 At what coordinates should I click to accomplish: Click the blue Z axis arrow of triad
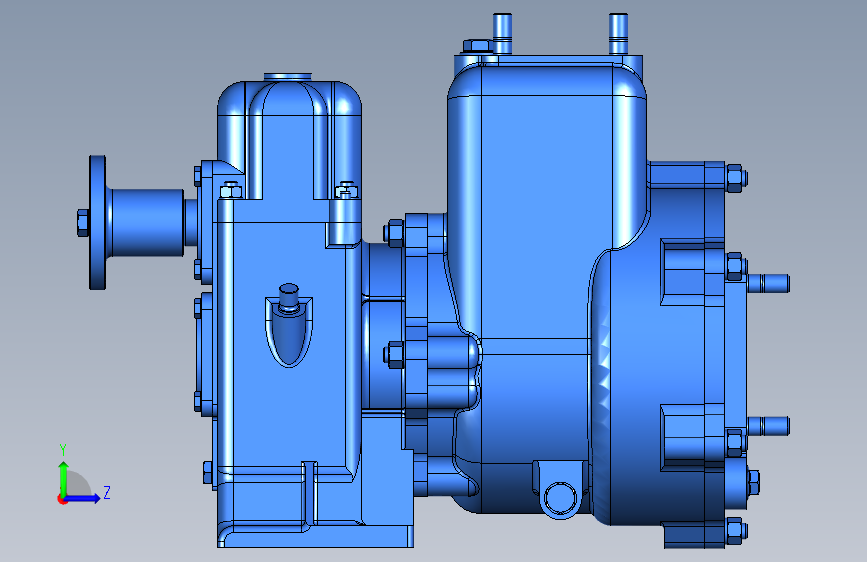tap(83, 498)
